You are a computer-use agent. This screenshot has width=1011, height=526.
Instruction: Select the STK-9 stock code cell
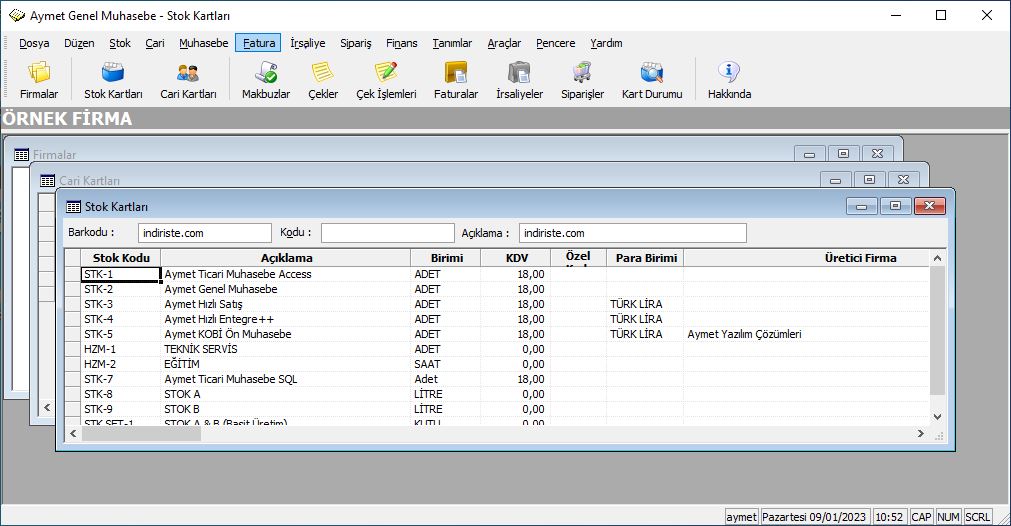[x=121, y=409]
